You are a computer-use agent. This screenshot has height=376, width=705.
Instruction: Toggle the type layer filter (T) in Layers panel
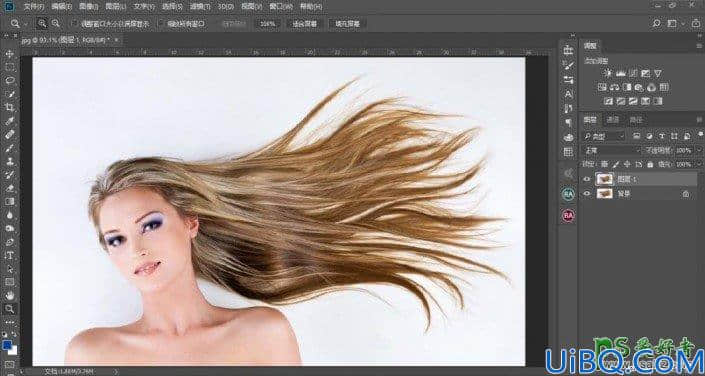[x=662, y=136]
